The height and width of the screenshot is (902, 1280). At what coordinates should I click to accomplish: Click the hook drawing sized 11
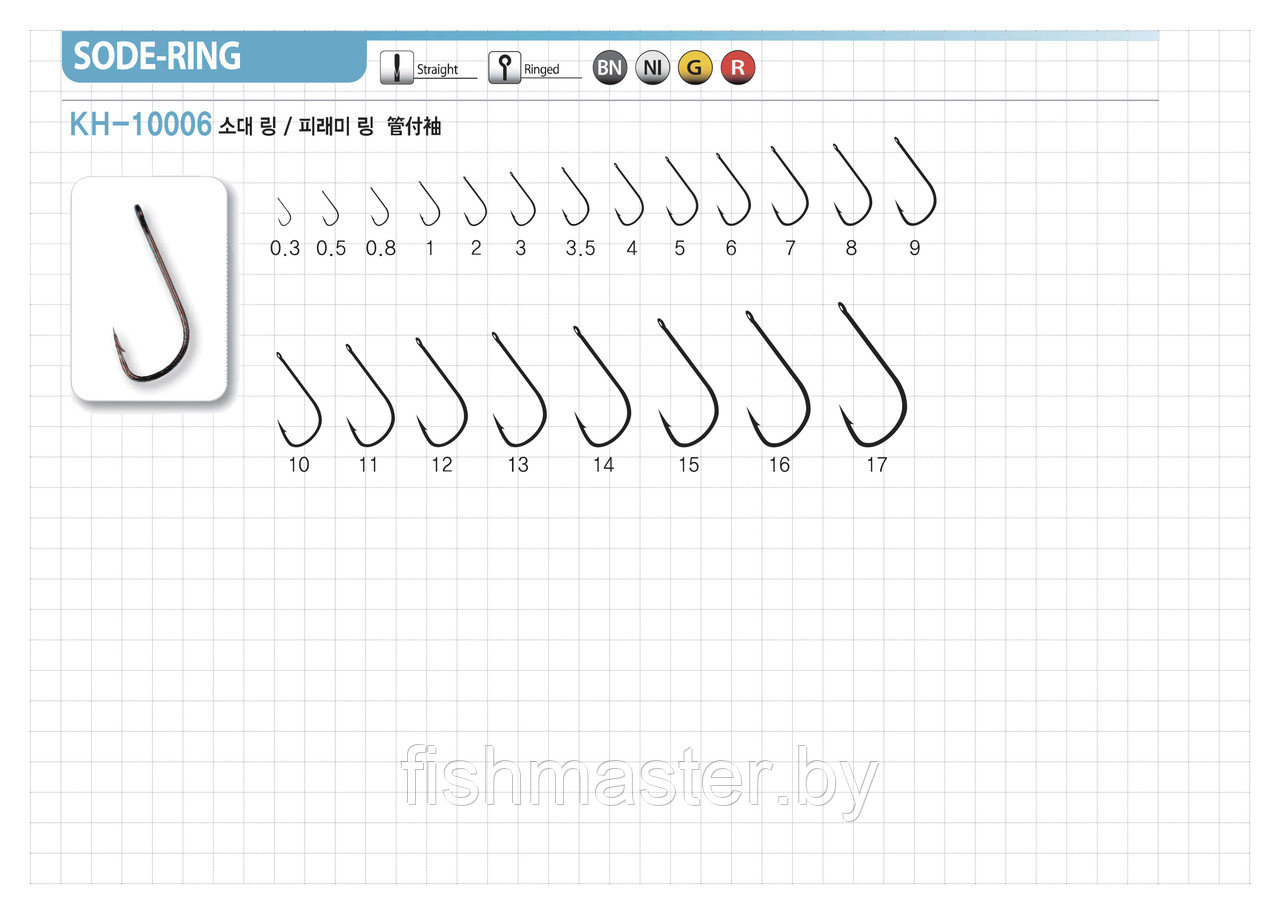[370, 395]
